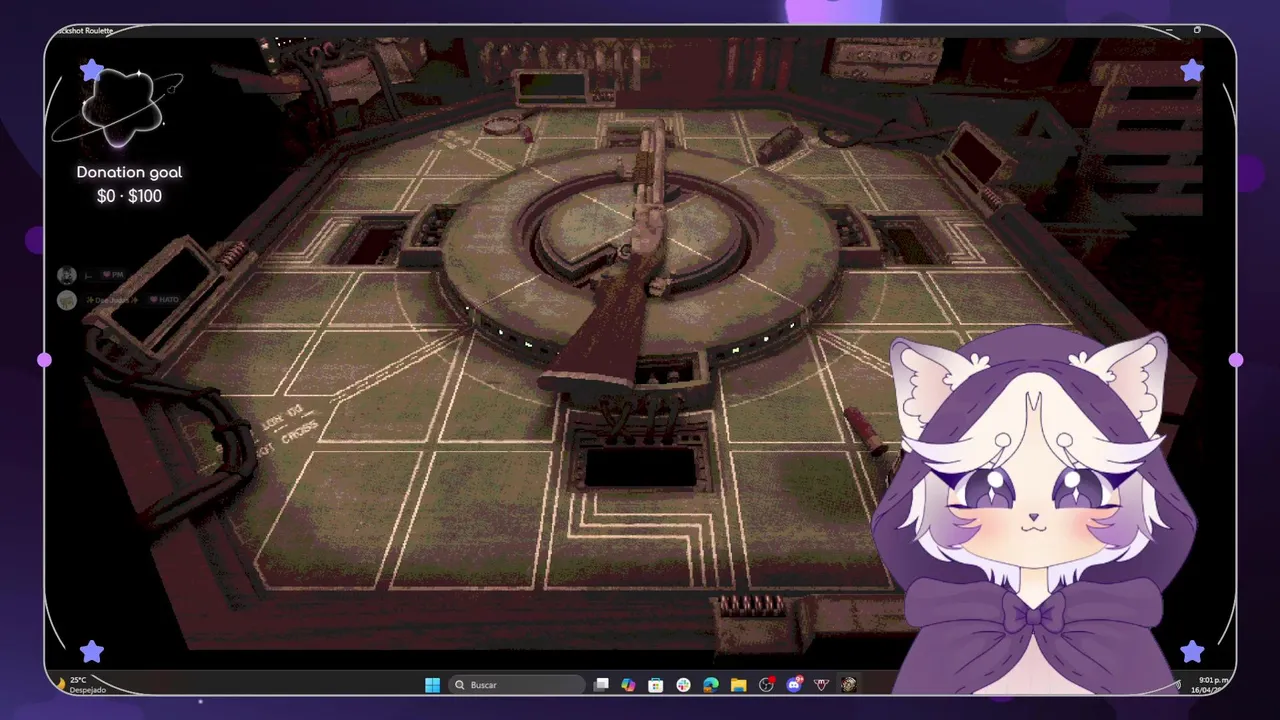Image resolution: width=1280 pixels, height=720 pixels.
Task: Open File Explorer from the taskbar
Action: [x=739, y=685]
